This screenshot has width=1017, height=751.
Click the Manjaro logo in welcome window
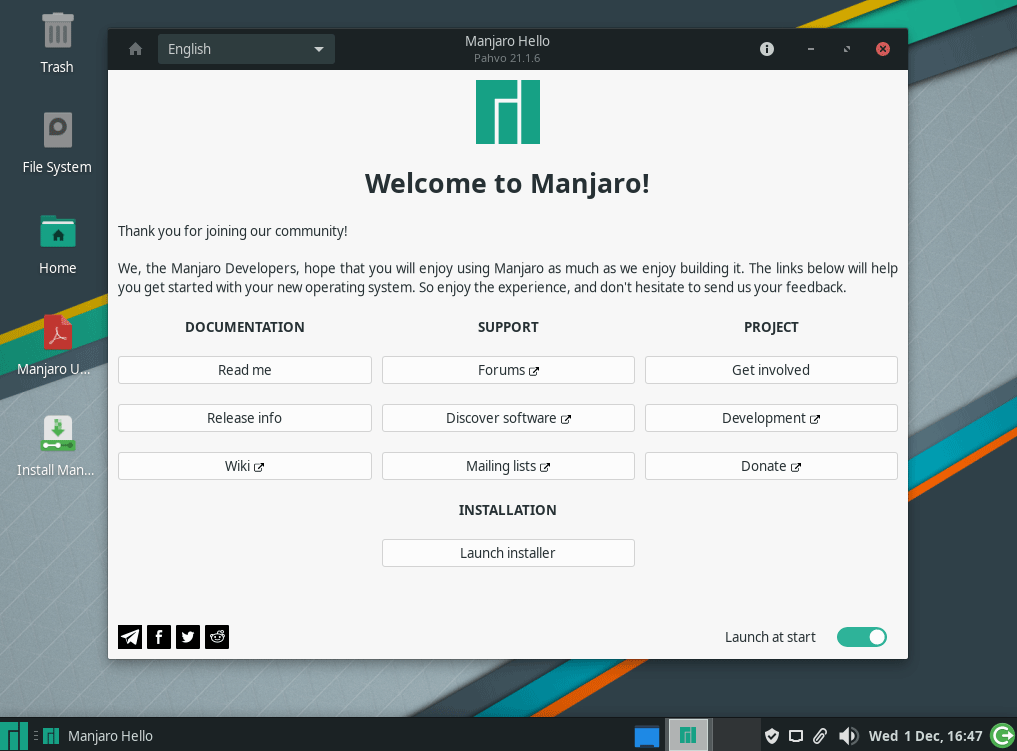508,112
